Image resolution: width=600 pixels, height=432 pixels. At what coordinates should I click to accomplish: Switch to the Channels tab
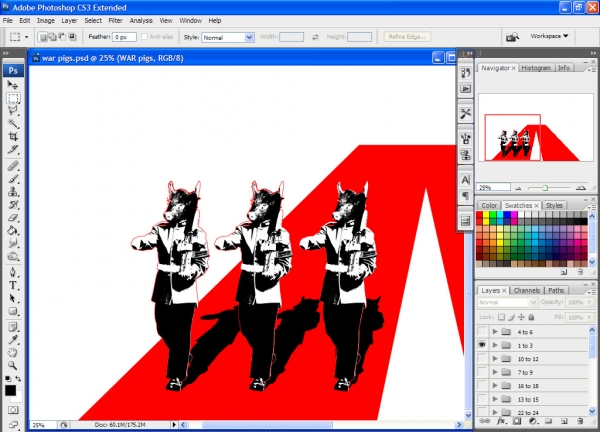(x=527, y=290)
